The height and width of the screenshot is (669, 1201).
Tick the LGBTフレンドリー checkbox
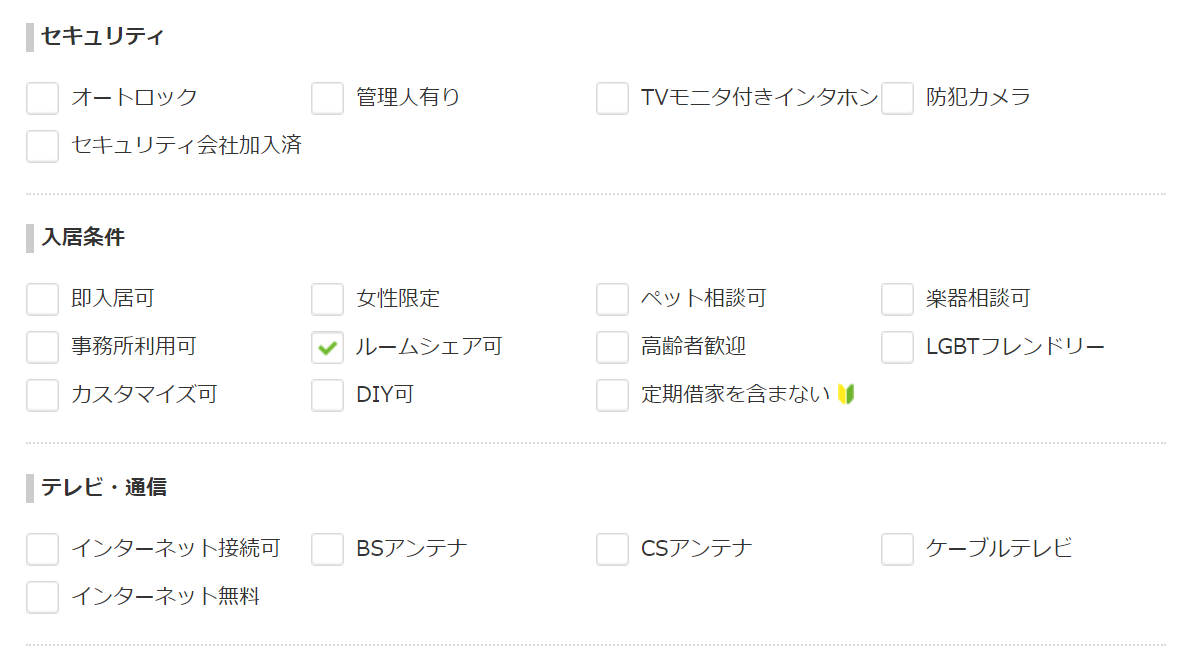898,347
